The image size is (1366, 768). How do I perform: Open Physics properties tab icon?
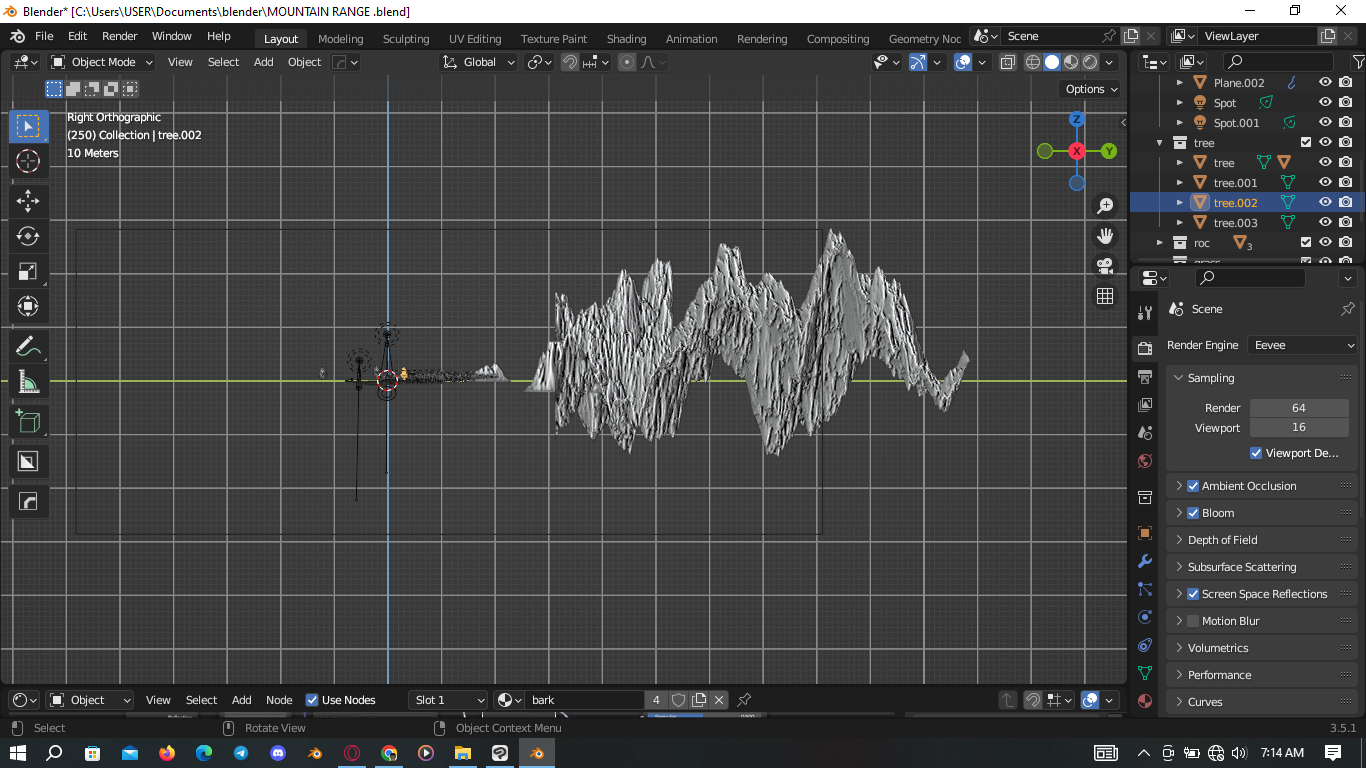[1145, 617]
